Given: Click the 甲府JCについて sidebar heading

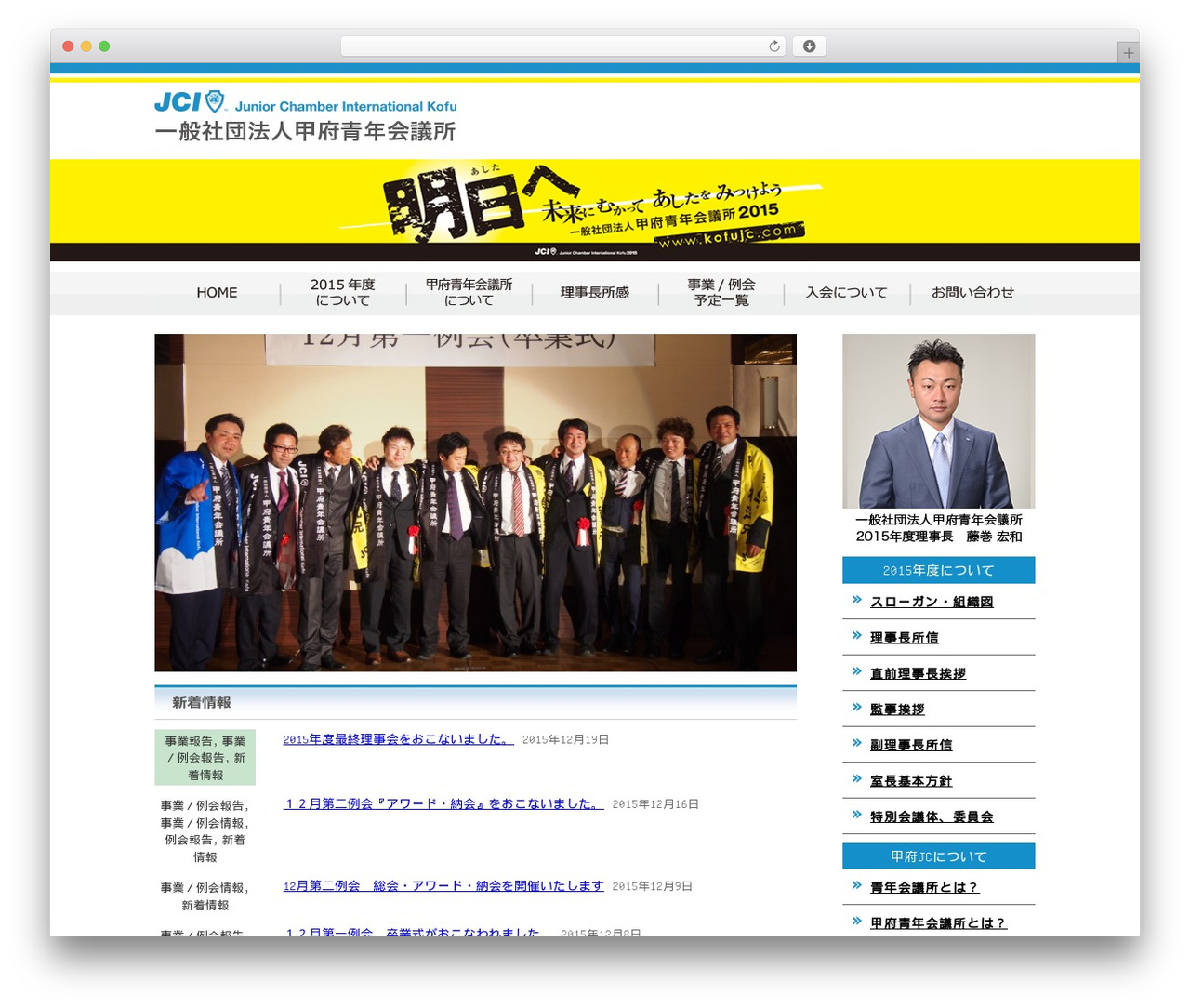Looking at the screenshot, I should tap(938, 856).
